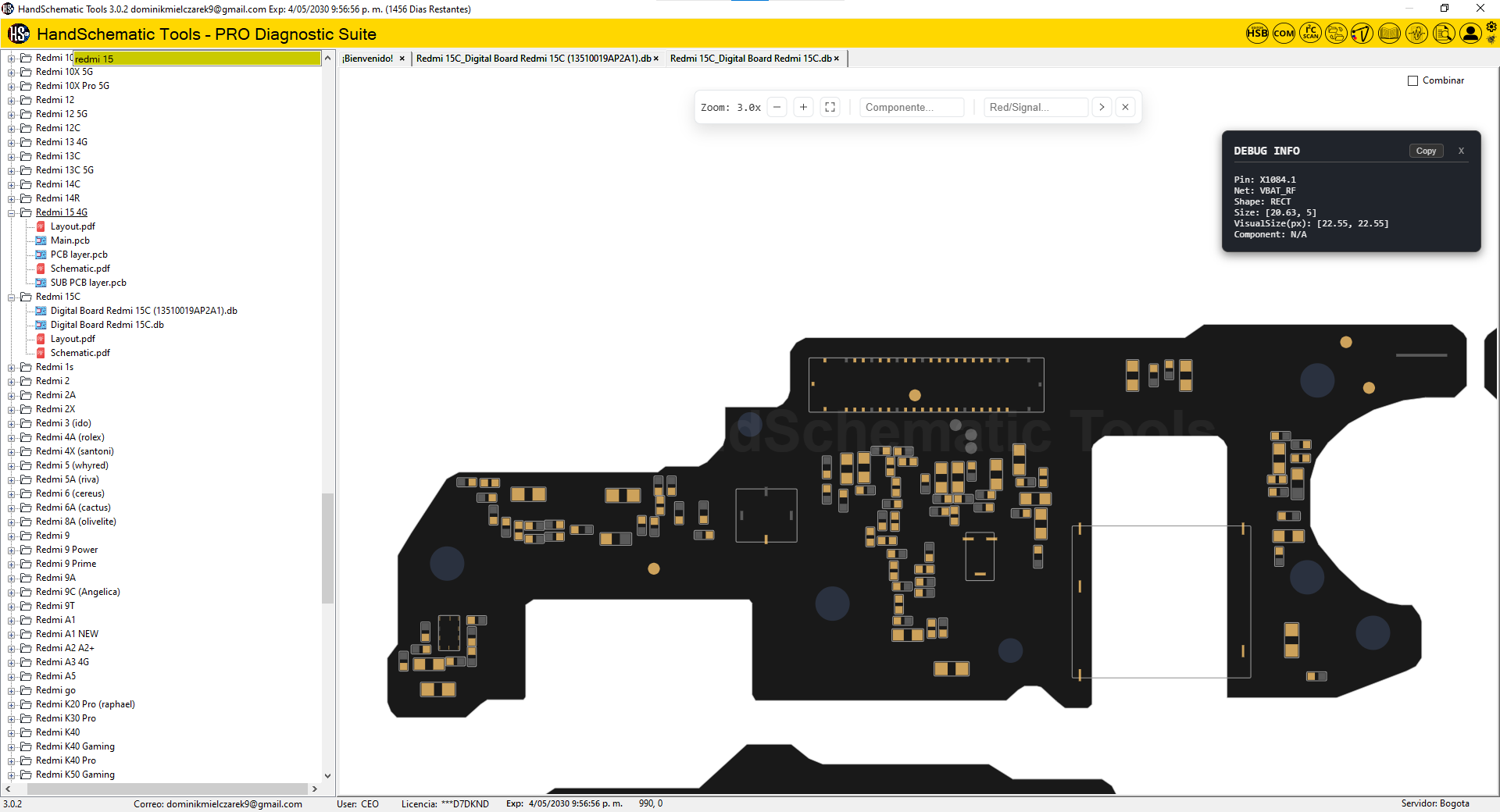Copy the debug info text
The height and width of the screenshot is (812, 1500).
pos(1426,151)
